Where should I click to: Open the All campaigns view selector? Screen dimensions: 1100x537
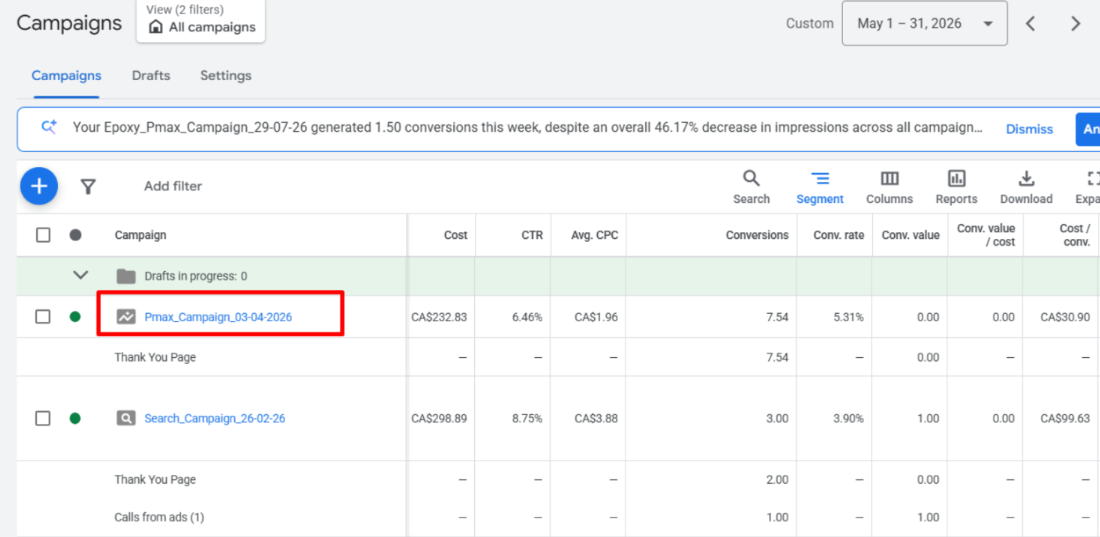click(x=201, y=21)
